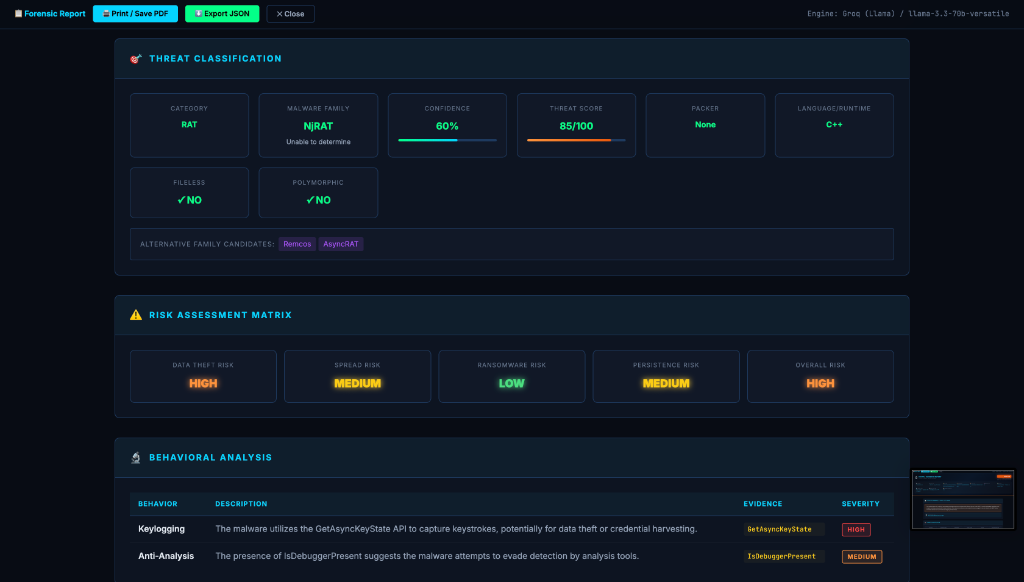This screenshot has height=582, width=1024.
Task: Click the IsDebuggerPresent evidence tag
Action: (784, 557)
